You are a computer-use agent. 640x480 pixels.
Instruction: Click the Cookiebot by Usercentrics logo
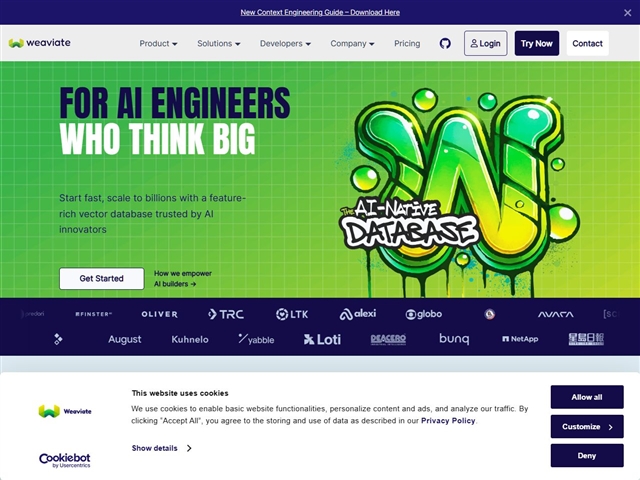pos(65,460)
